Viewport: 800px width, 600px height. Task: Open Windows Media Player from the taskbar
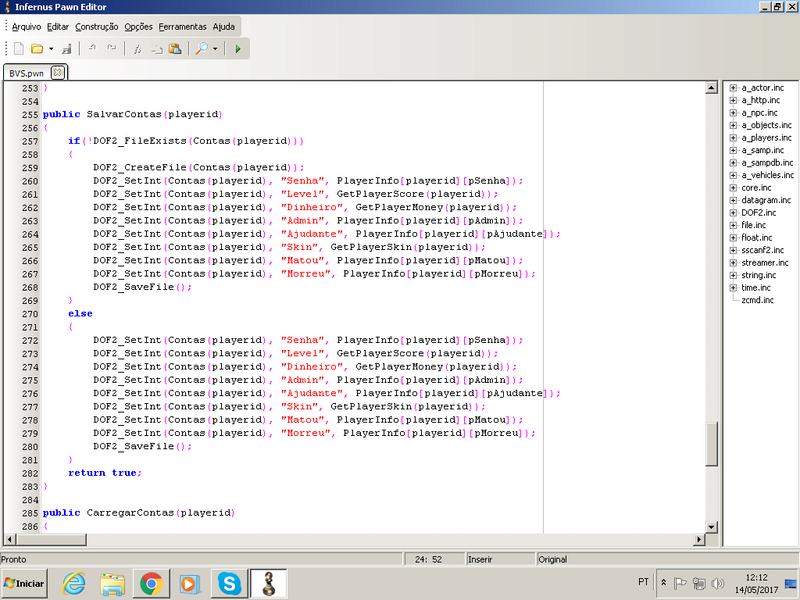click(189, 583)
